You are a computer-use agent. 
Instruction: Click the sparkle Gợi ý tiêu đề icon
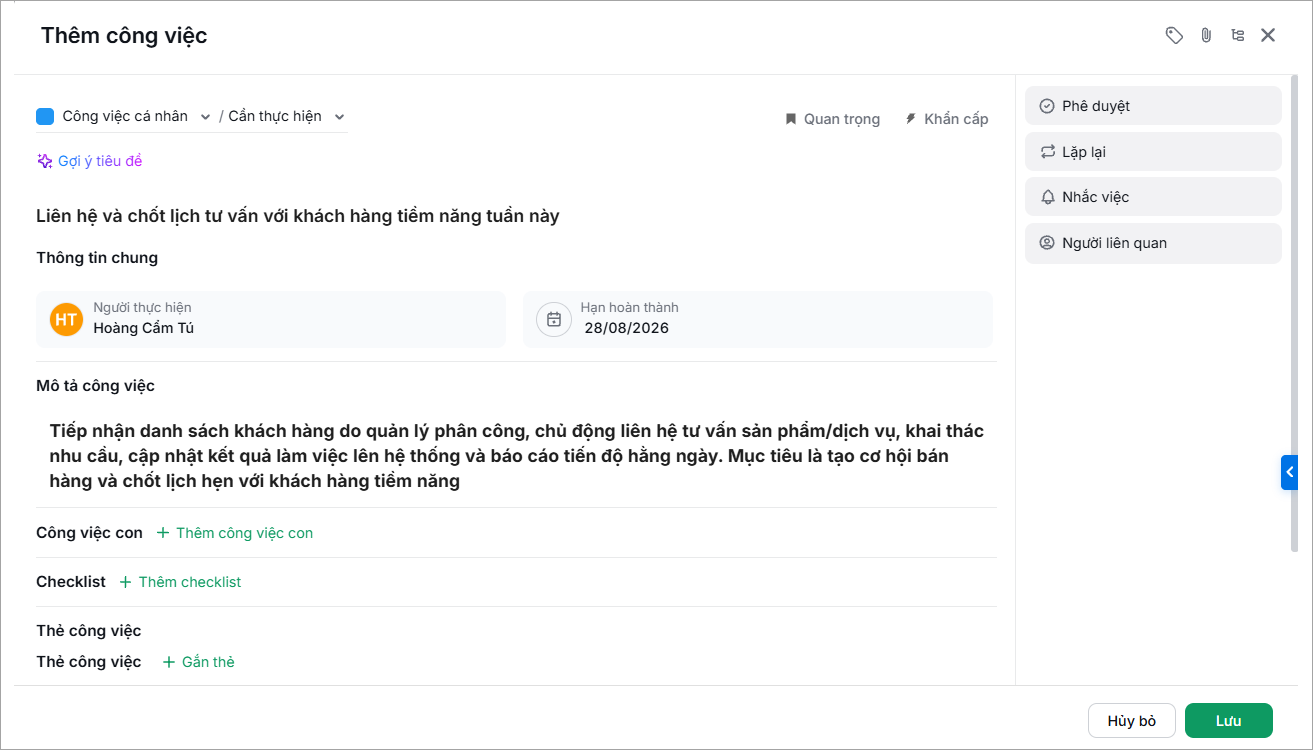[44, 161]
